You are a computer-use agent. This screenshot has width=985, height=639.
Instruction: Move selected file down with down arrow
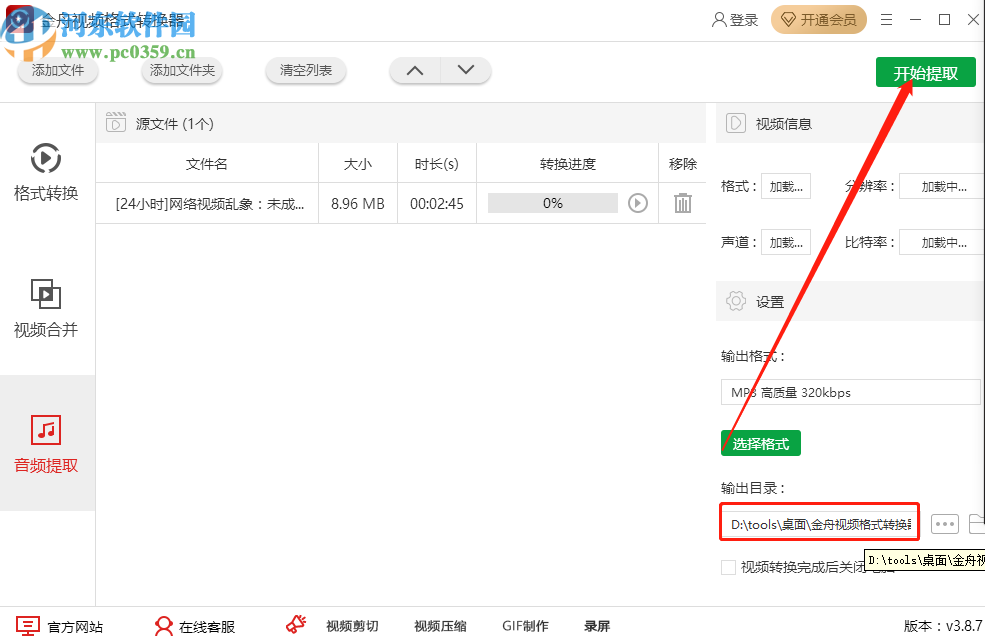click(465, 70)
